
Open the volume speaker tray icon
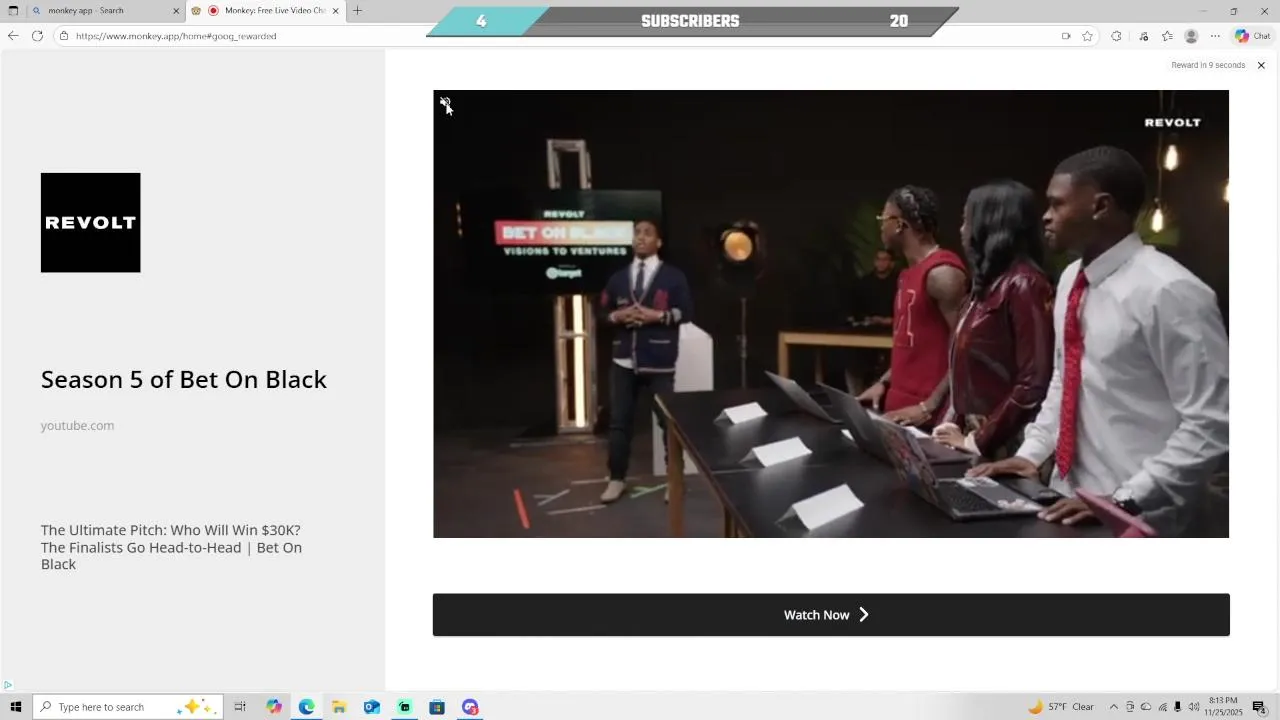[1193, 707]
